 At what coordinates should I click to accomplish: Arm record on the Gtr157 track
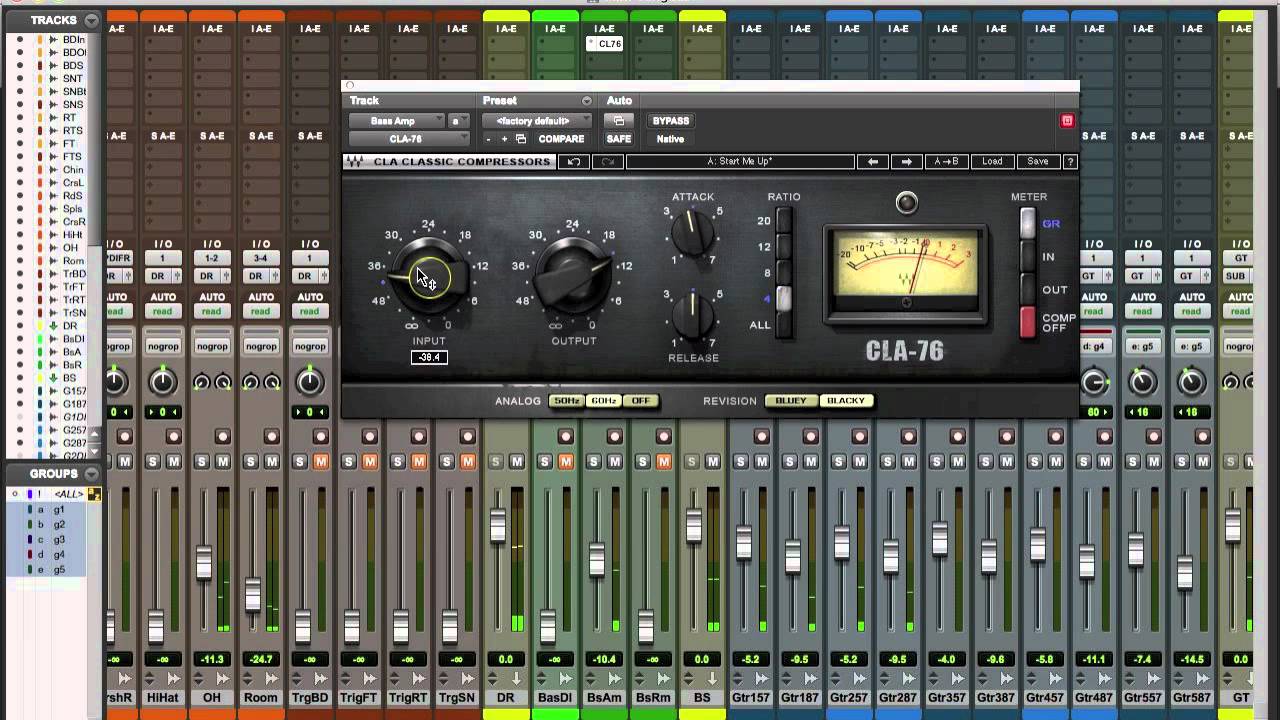coord(761,436)
